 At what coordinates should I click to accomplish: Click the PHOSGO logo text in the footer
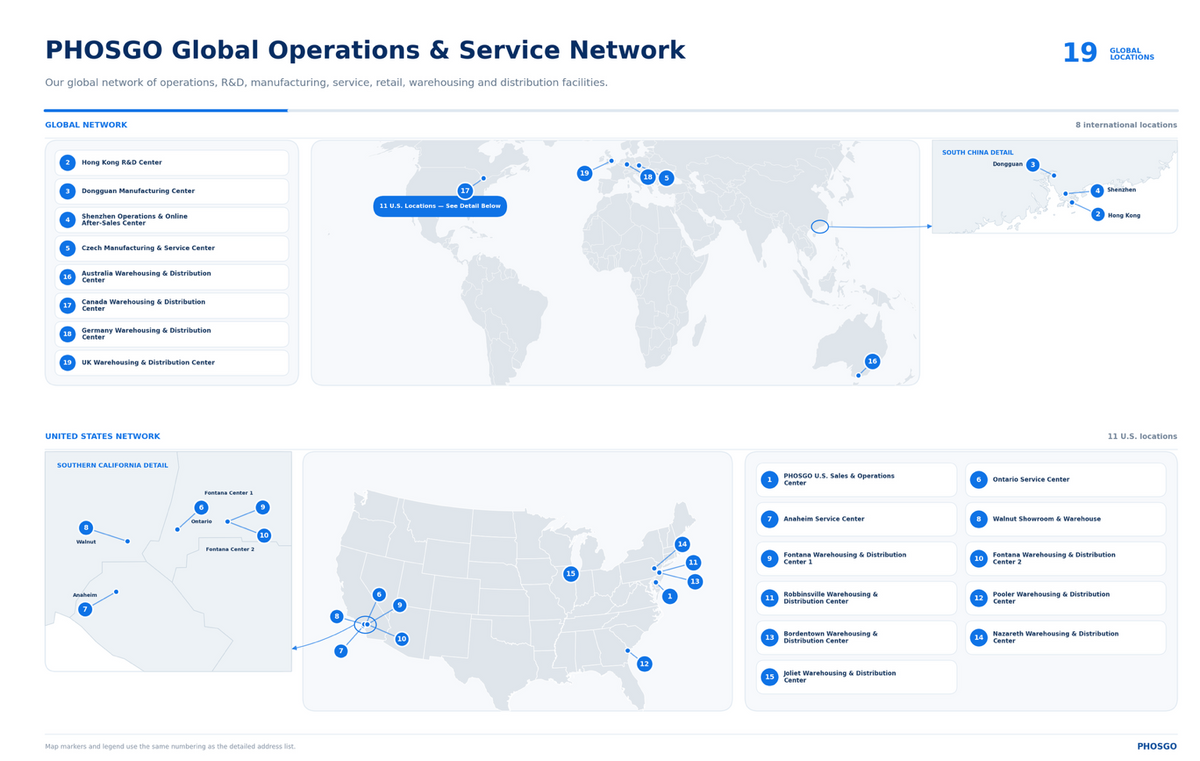tap(1157, 746)
